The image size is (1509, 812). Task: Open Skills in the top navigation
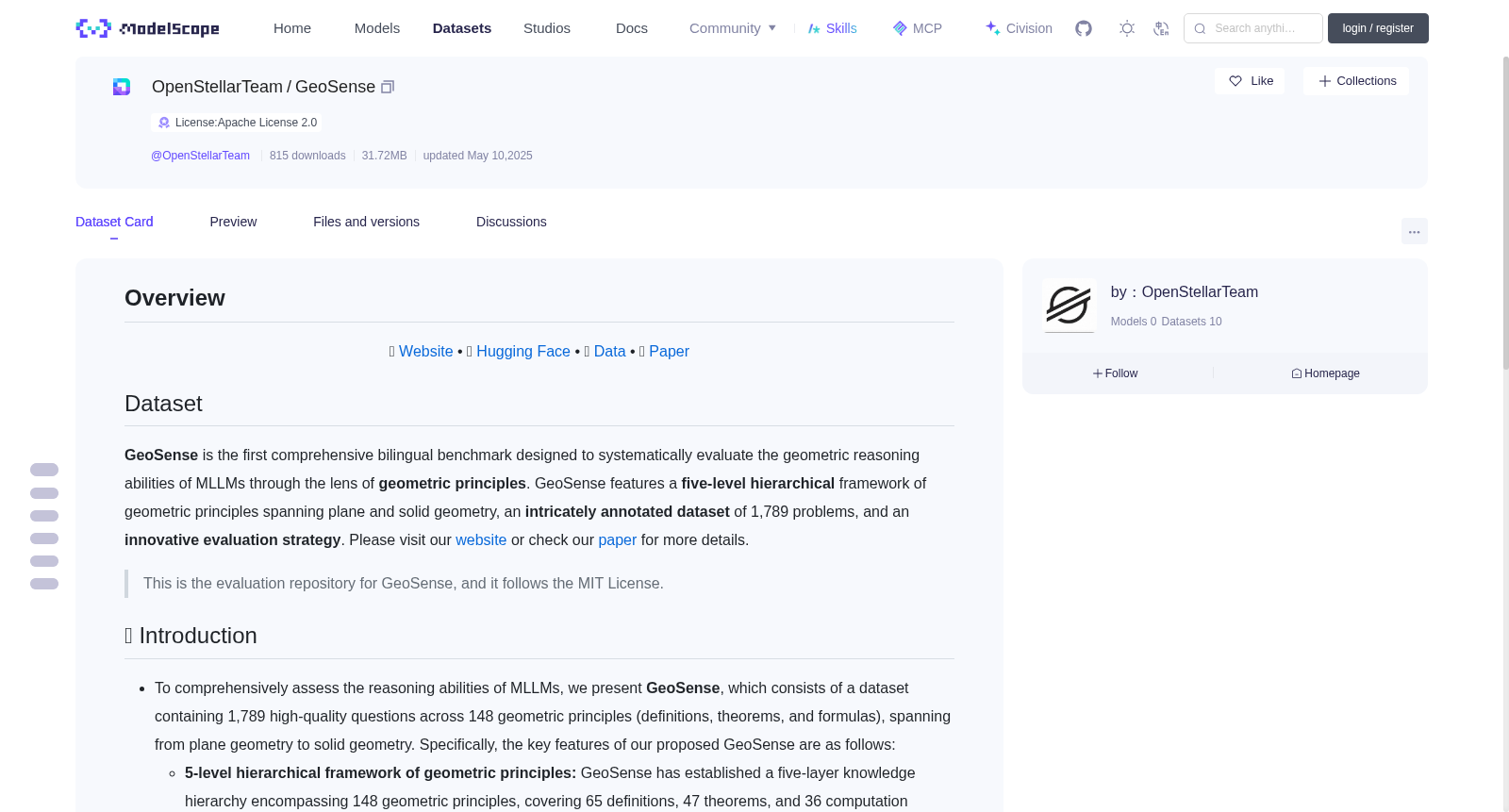833,28
